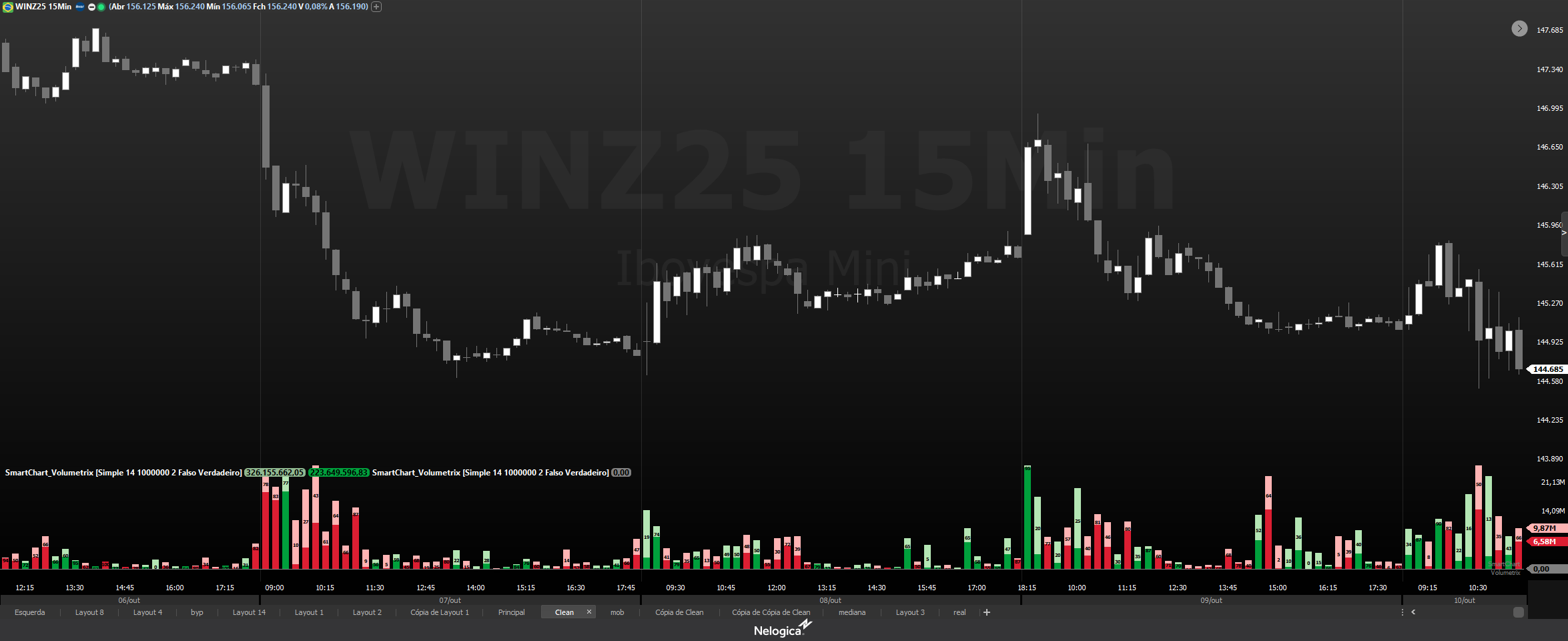Image resolution: width=1568 pixels, height=641 pixels.
Task: Click the round go-to-latest arrow button
Action: (1519, 29)
